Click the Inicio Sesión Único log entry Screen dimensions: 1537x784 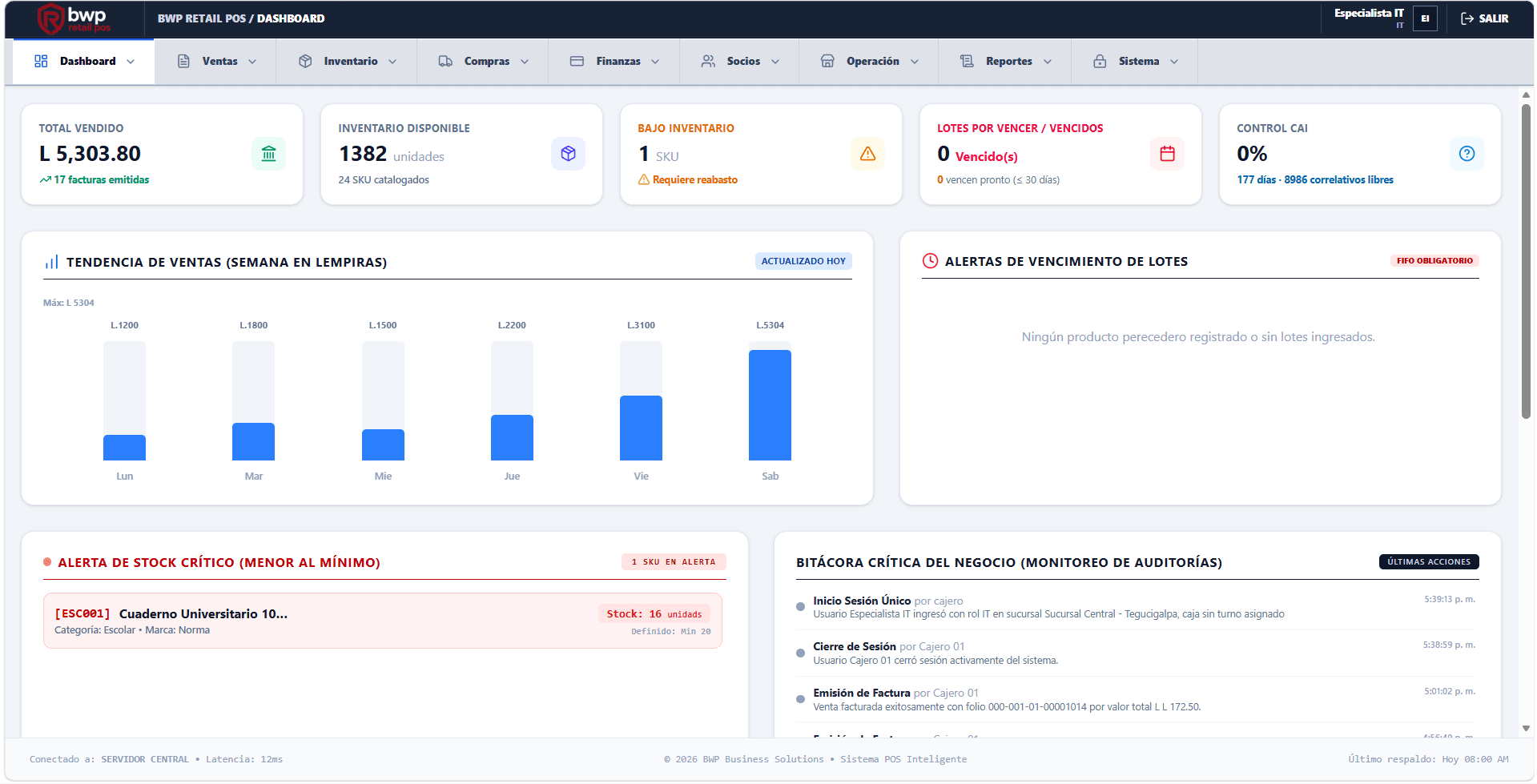coord(1137,607)
